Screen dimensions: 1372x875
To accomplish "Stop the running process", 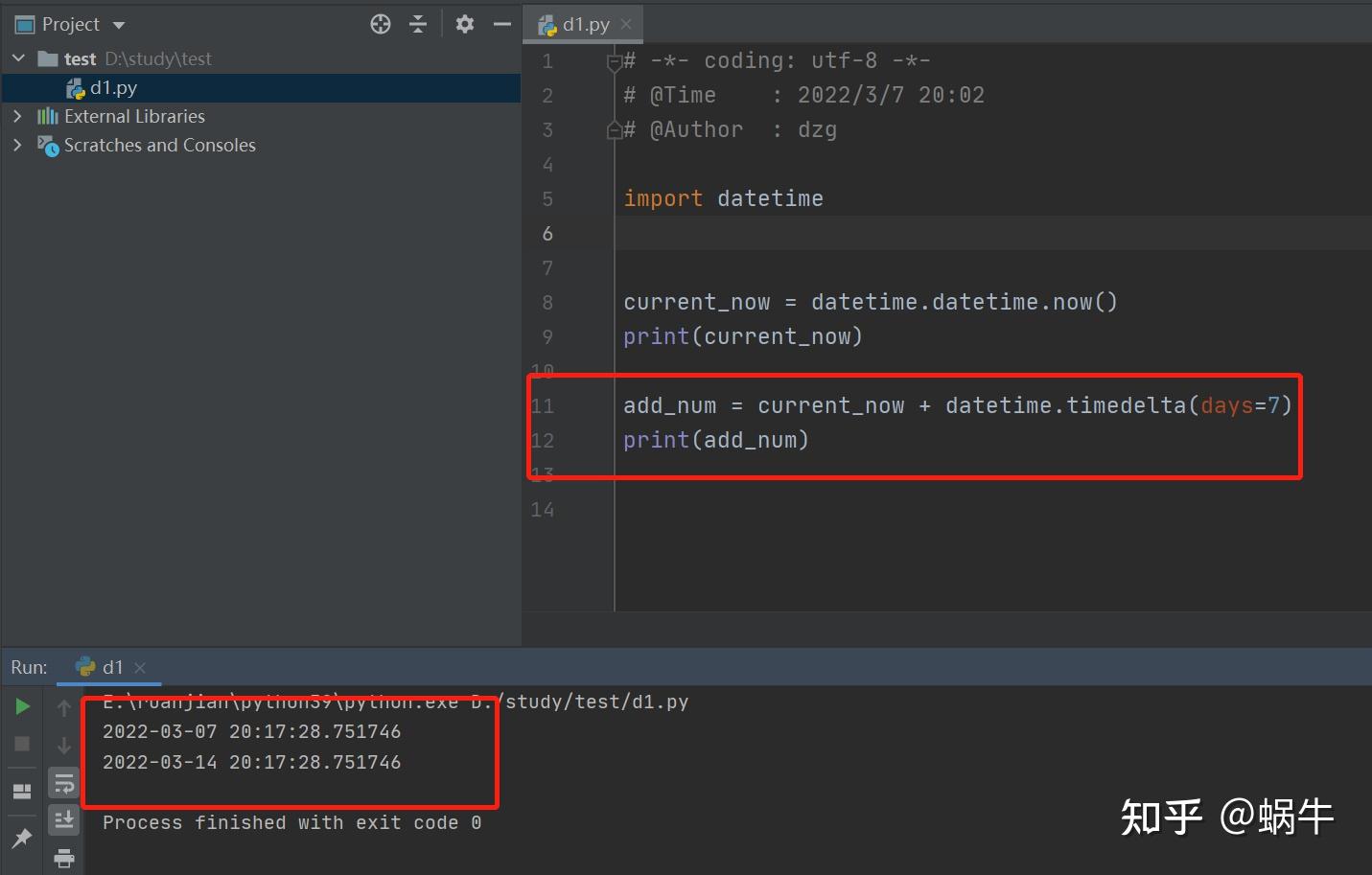I will pos(22,744).
